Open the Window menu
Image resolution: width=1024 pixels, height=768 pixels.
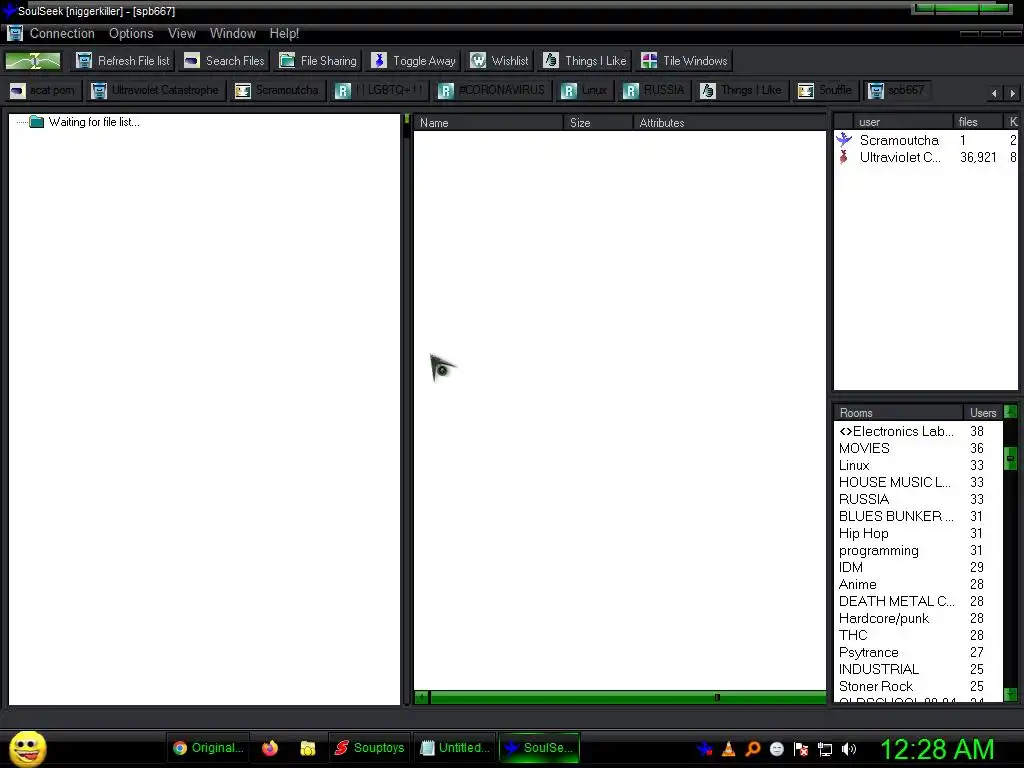232,33
